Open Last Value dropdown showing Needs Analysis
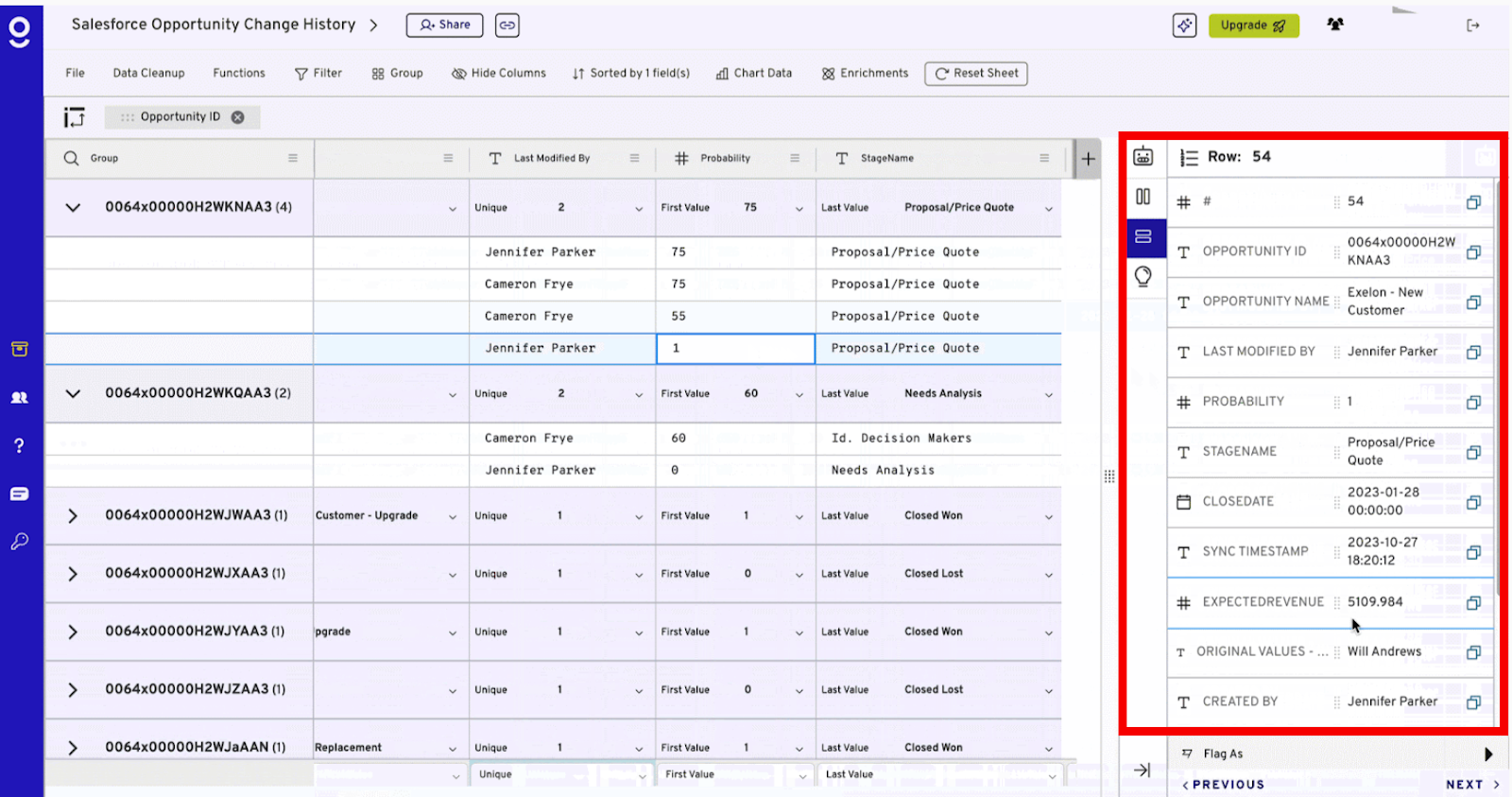1512x797 pixels. point(1048,395)
